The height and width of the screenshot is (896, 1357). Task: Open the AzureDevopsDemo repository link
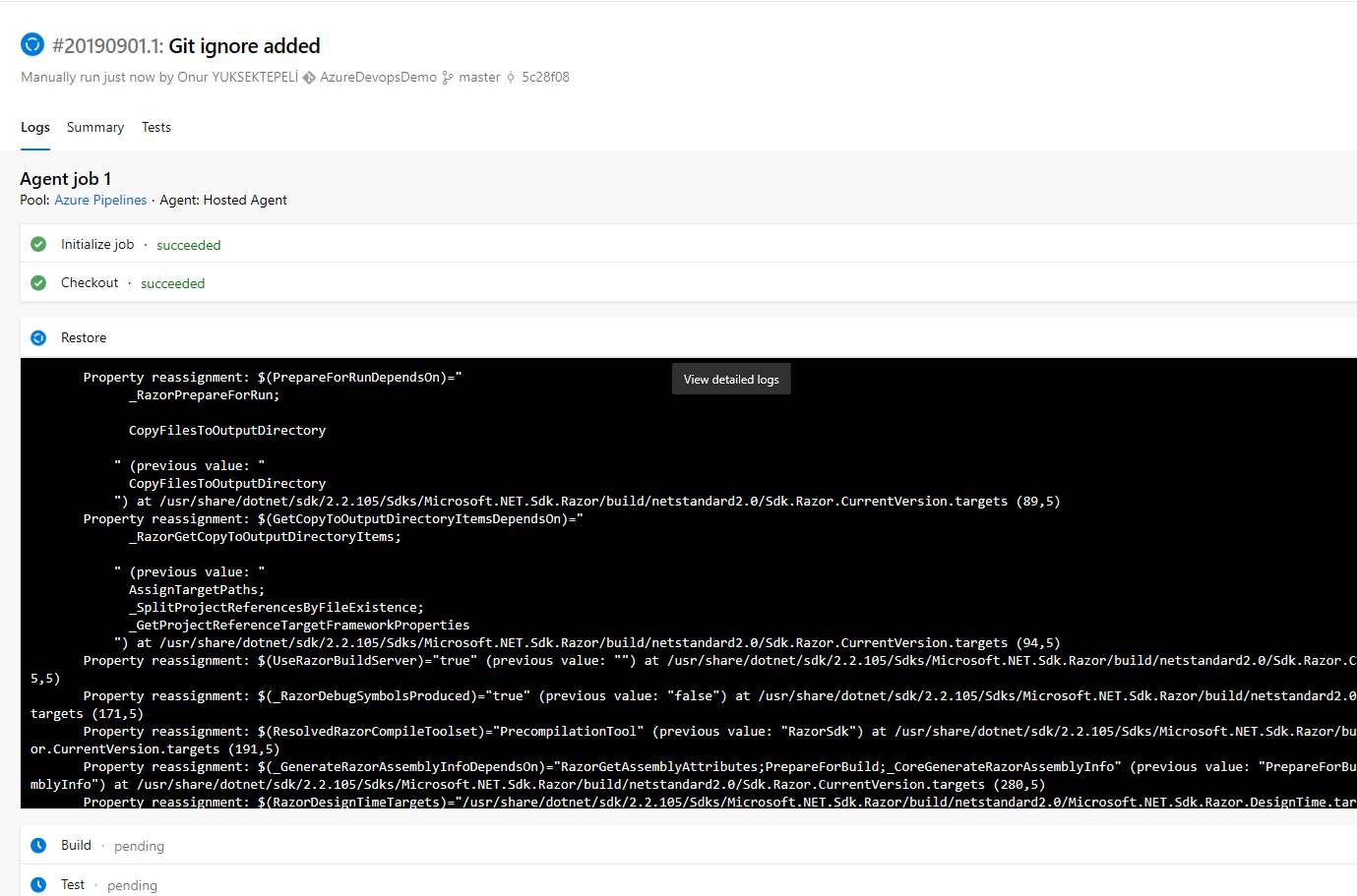click(378, 78)
